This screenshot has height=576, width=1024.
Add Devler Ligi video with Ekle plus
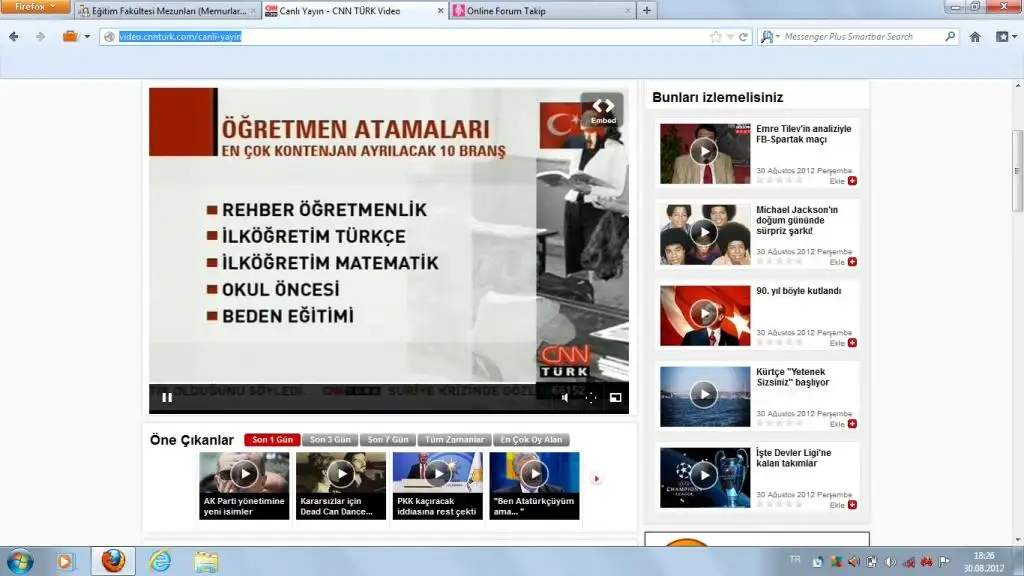coord(852,505)
